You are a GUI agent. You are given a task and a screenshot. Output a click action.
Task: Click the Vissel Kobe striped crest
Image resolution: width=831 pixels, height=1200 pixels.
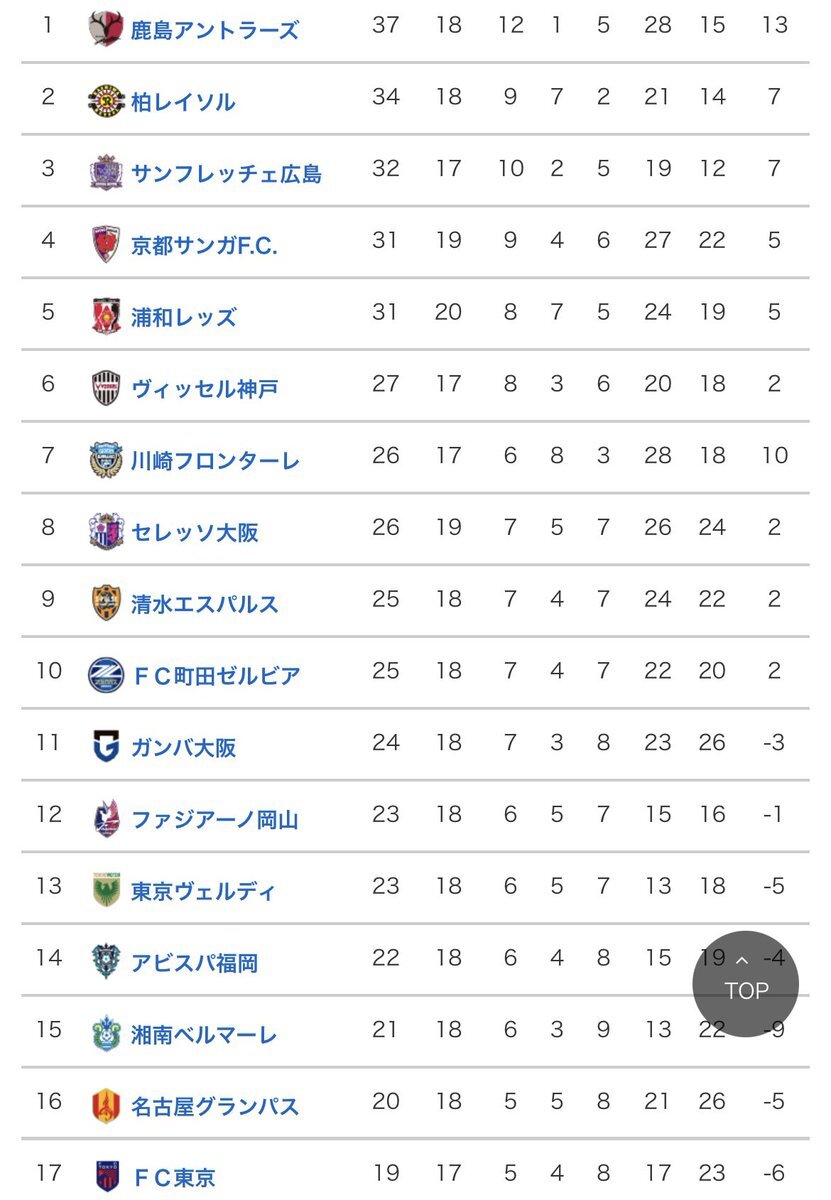[x=105, y=387]
